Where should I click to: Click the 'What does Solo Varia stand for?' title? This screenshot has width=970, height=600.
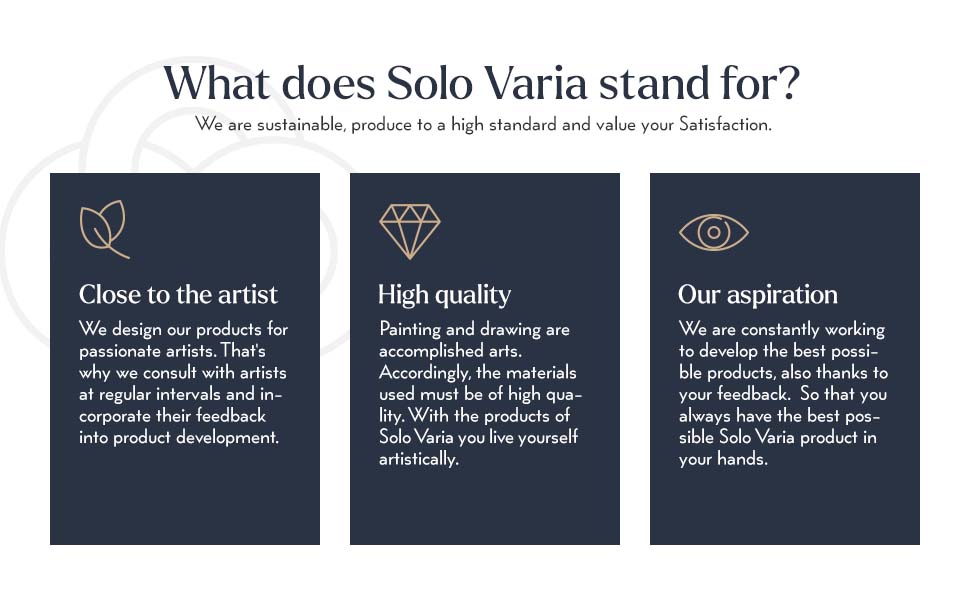click(481, 83)
